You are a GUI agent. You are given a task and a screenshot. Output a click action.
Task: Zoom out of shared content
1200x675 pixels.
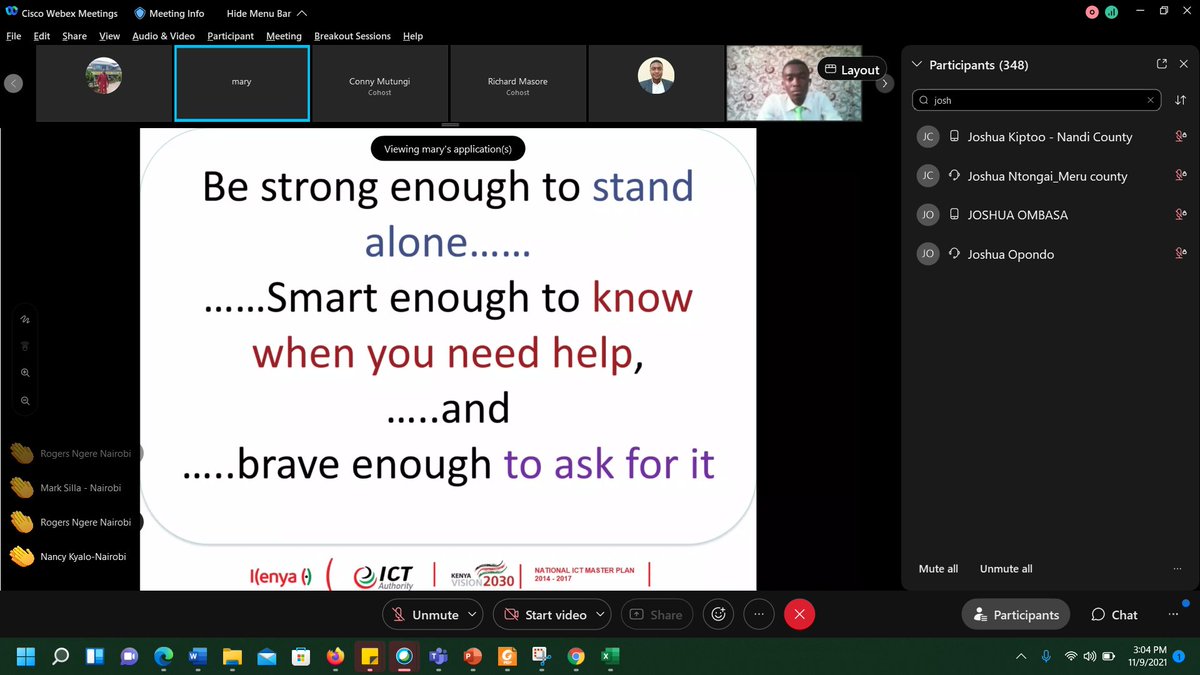[25, 400]
